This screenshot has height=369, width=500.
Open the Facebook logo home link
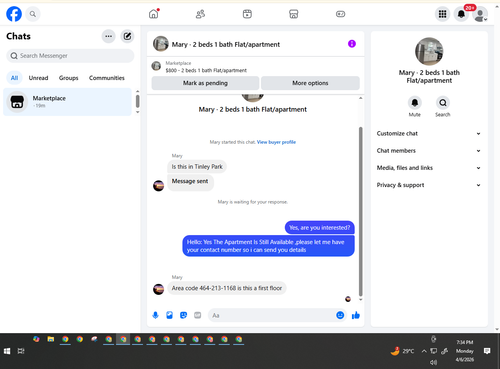[14, 14]
